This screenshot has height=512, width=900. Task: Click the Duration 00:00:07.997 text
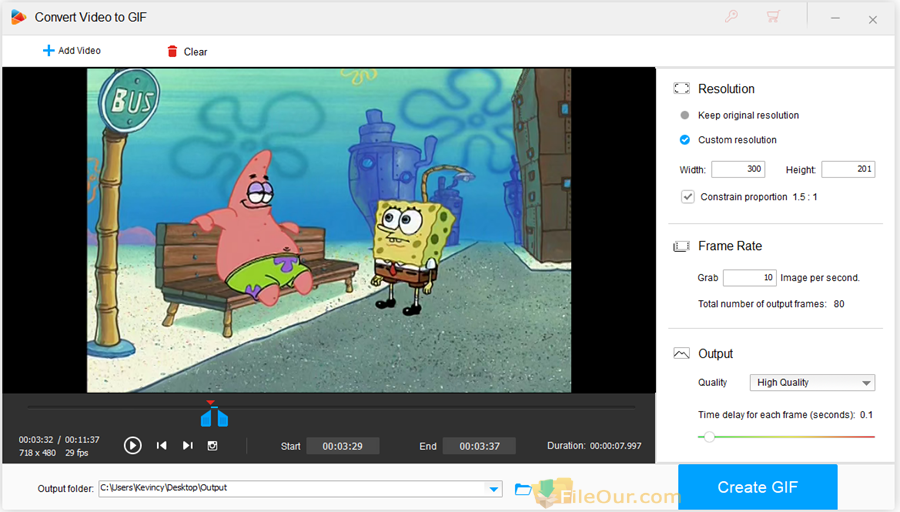(594, 445)
